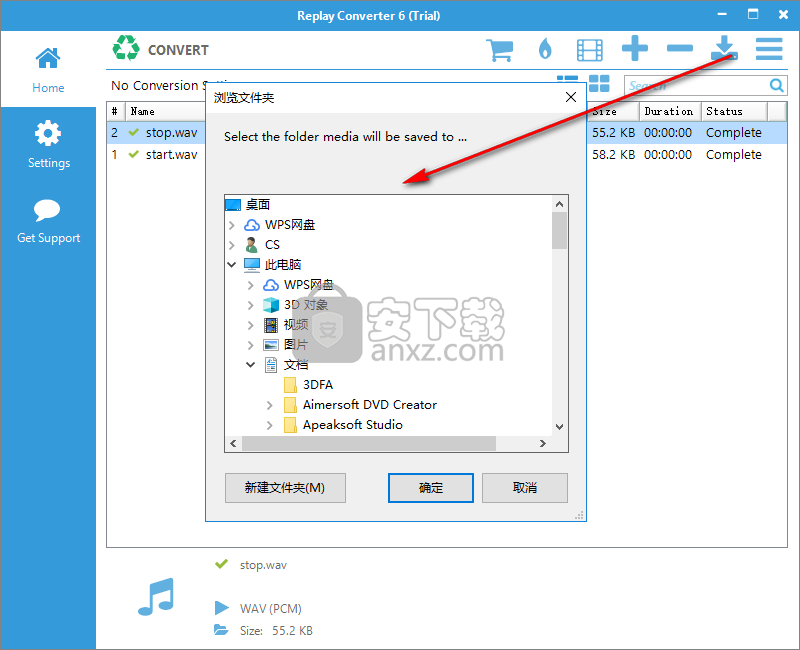Confirm with the 确定 button

(x=431, y=488)
